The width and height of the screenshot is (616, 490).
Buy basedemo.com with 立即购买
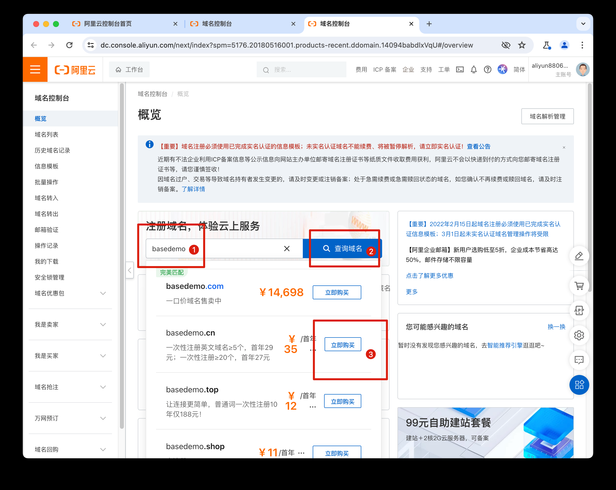tap(337, 292)
